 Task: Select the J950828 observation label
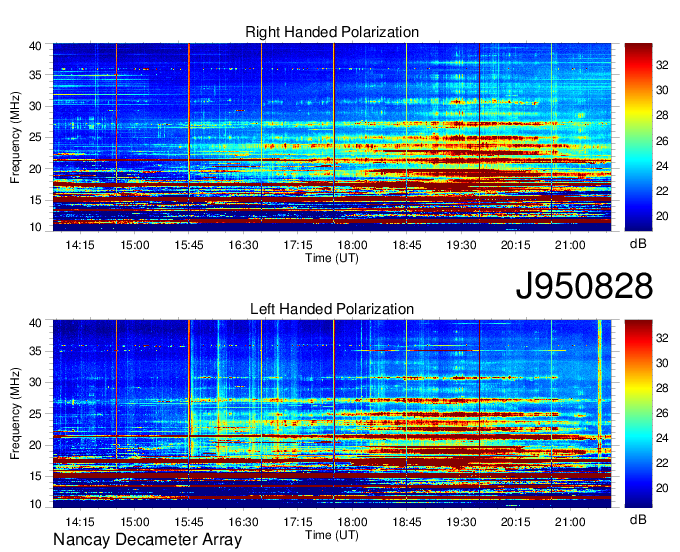(x=584, y=286)
